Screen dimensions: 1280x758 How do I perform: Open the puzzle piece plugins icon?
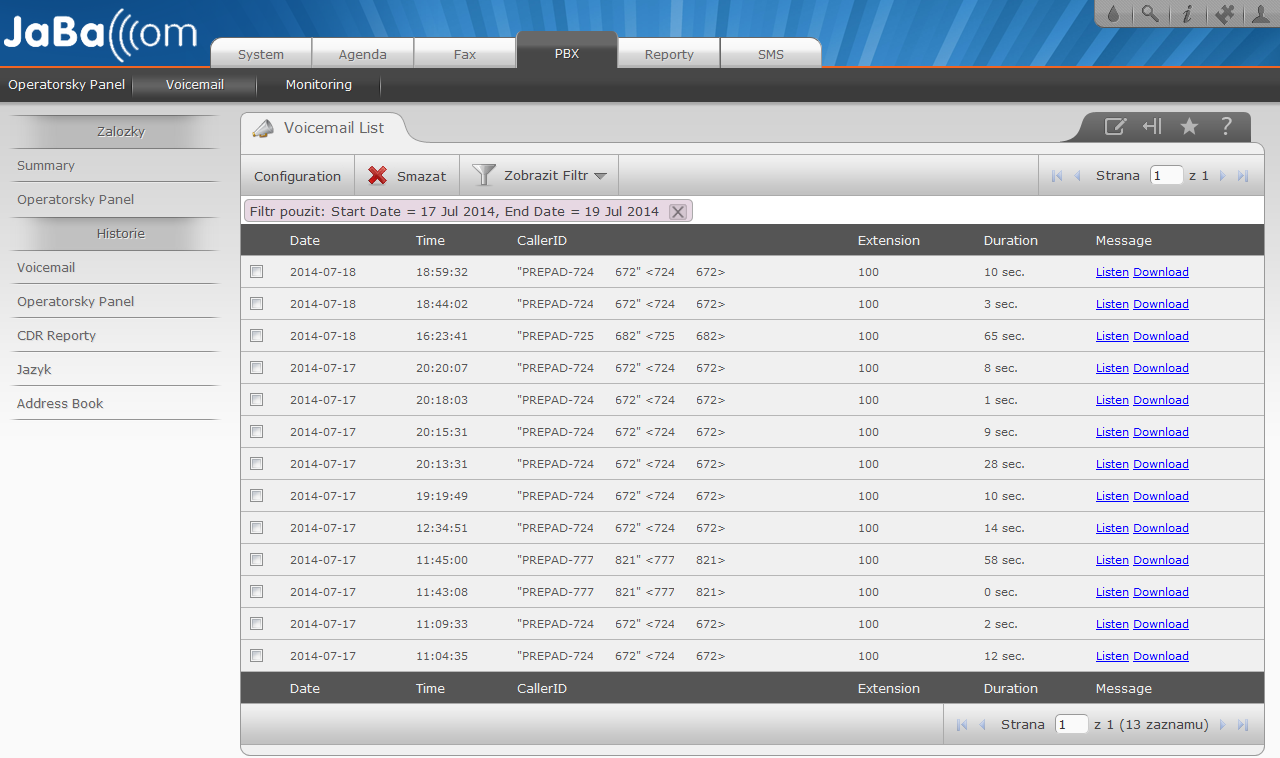click(x=1224, y=14)
